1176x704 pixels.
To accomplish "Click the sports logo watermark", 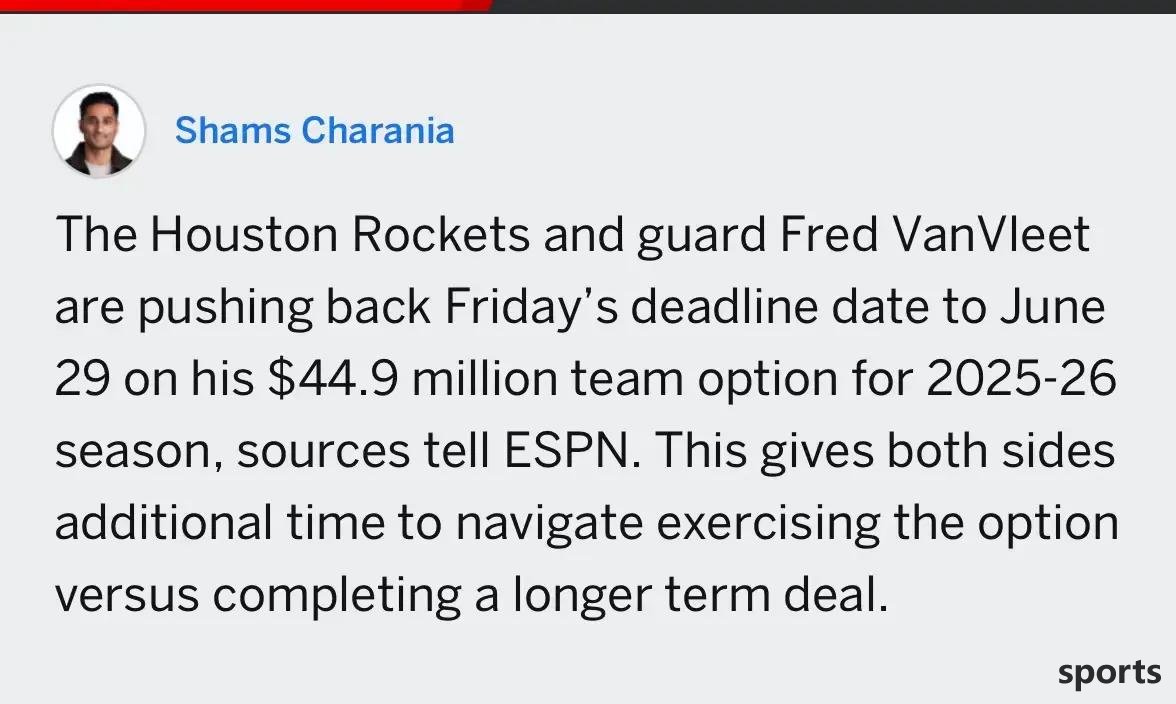I will point(1109,673).
